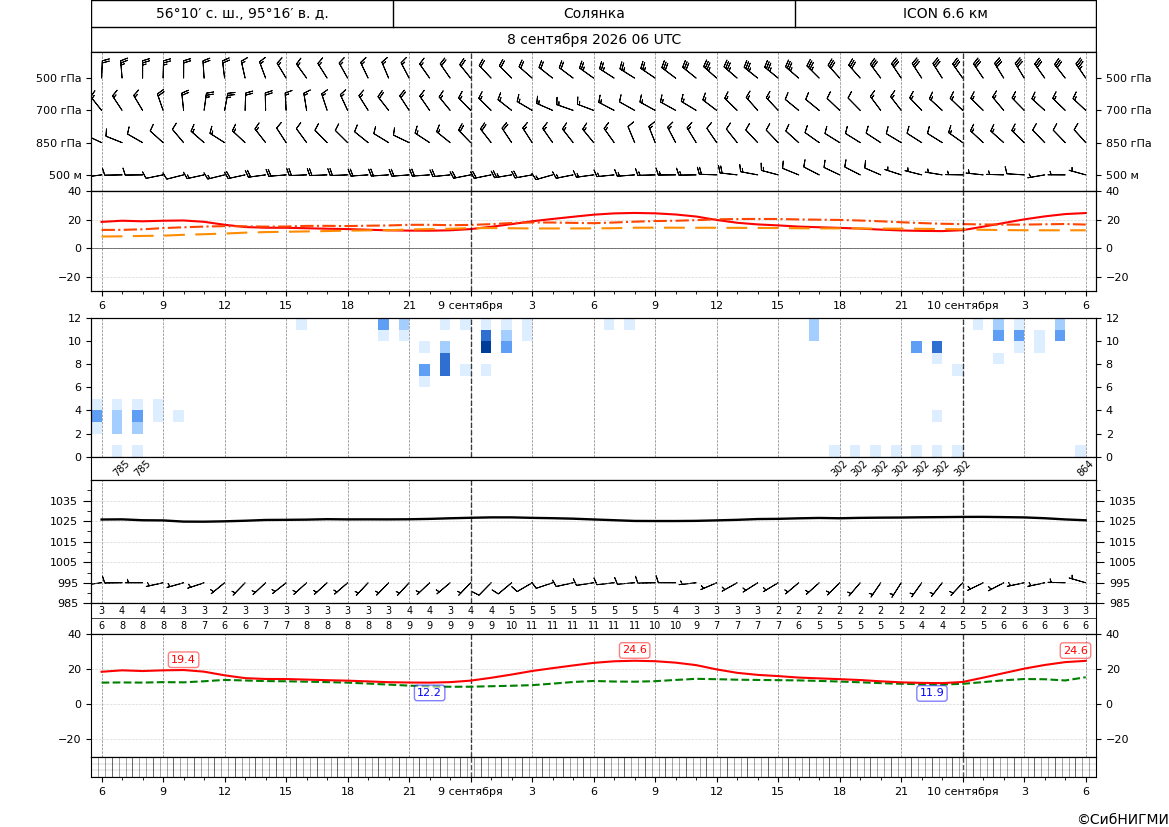Click the first wind barb at 500 гПа level
This screenshot has width=1169, height=827.
point(105,68)
